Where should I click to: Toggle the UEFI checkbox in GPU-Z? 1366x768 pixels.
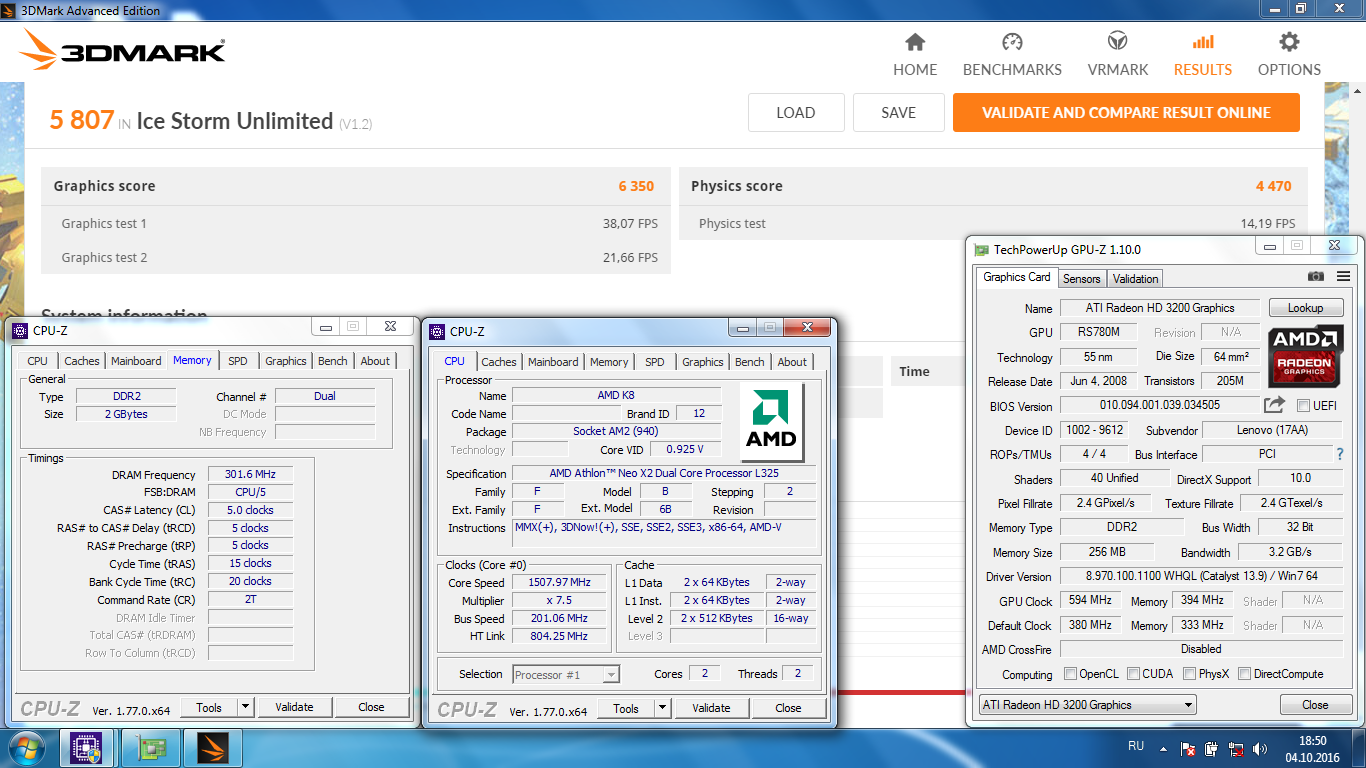1303,406
